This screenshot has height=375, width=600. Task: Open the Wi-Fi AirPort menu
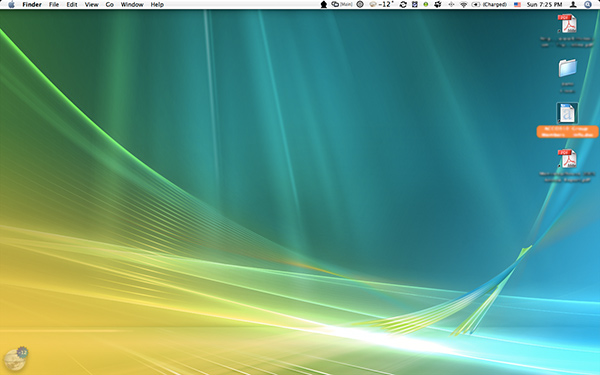[464, 5]
